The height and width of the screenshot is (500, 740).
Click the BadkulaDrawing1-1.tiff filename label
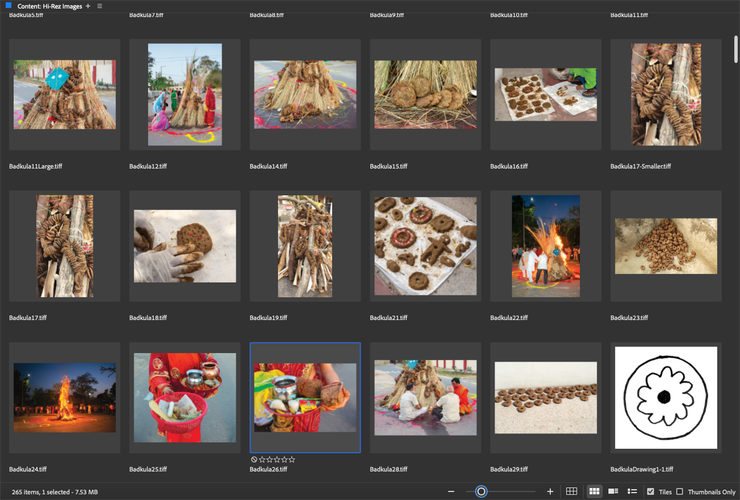point(641,469)
